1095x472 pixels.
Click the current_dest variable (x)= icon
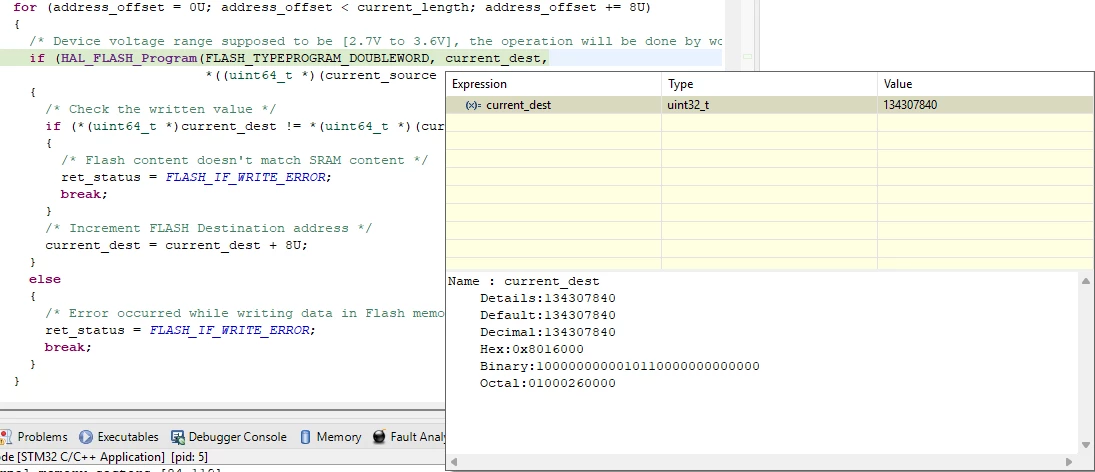(473, 105)
